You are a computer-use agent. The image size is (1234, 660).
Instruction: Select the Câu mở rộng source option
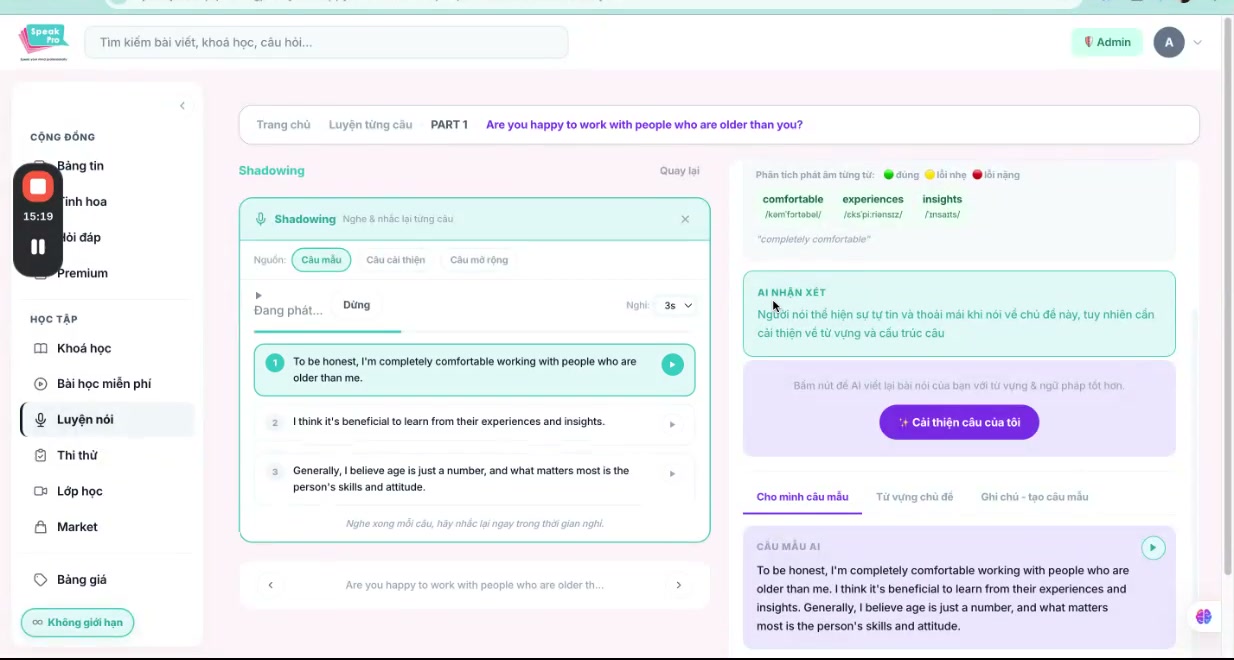click(479, 260)
